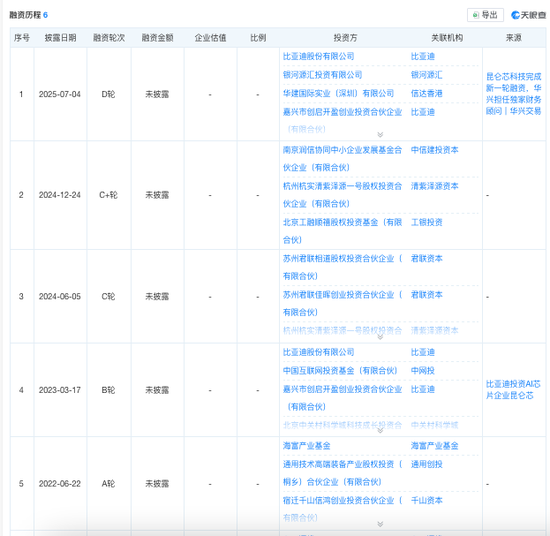The image size is (550, 536).
Task: Open 银河源汇投资有限公司 investor link
Action: pyautogui.click(x=322, y=75)
